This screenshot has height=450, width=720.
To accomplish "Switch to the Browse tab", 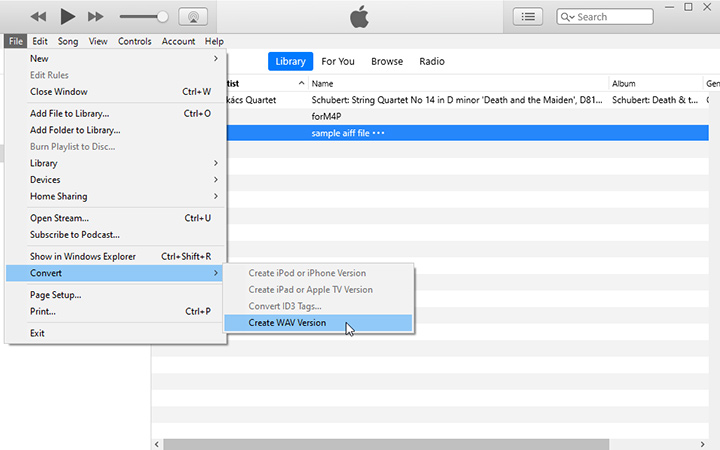I will coord(387,61).
